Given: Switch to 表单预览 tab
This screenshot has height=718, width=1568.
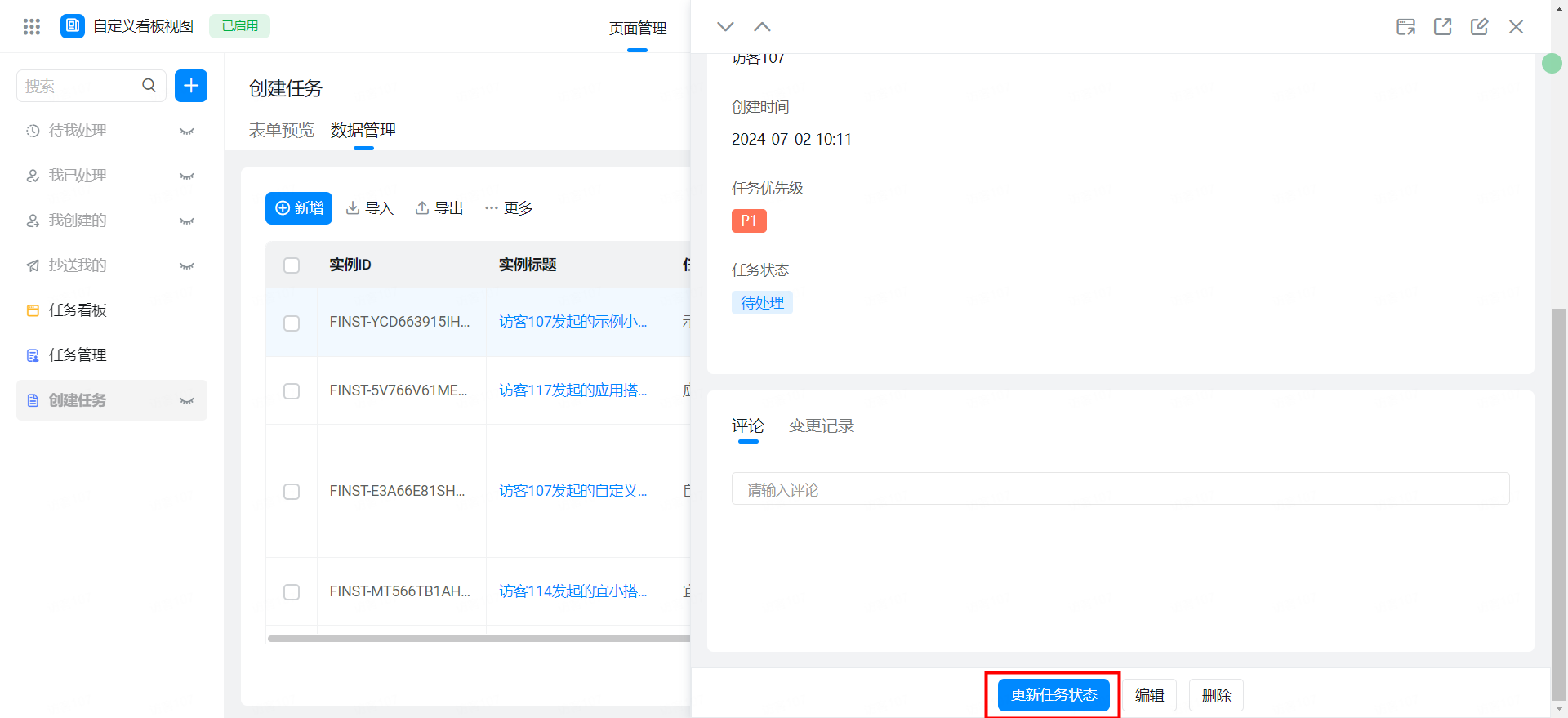Looking at the screenshot, I should (x=282, y=130).
